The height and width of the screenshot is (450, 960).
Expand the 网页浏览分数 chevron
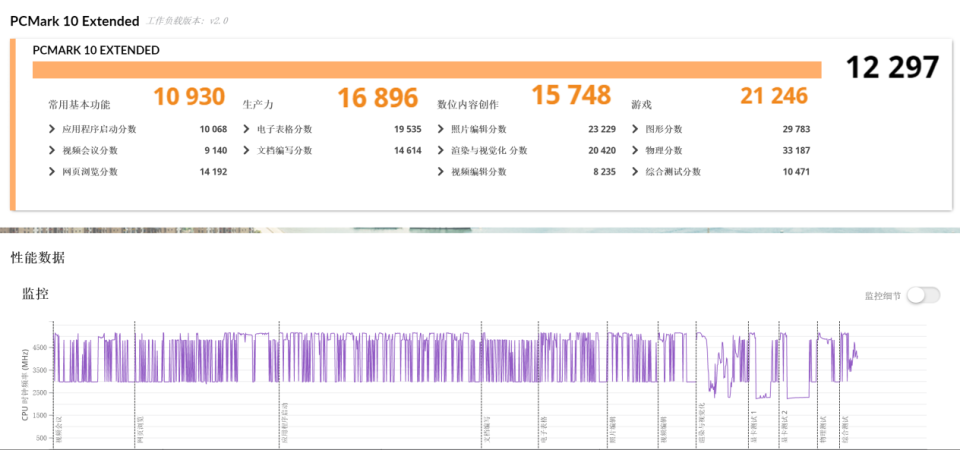(x=52, y=172)
